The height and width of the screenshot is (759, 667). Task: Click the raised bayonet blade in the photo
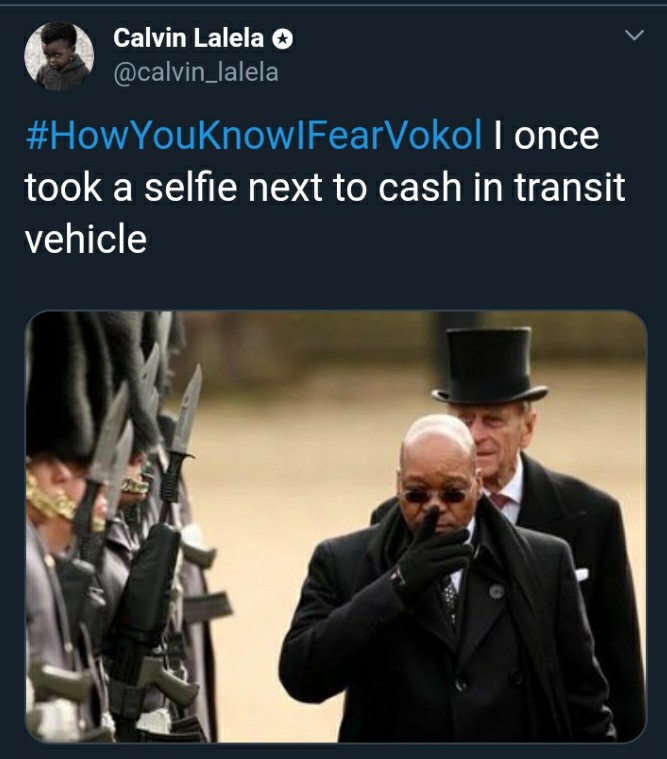tap(186, 410)
